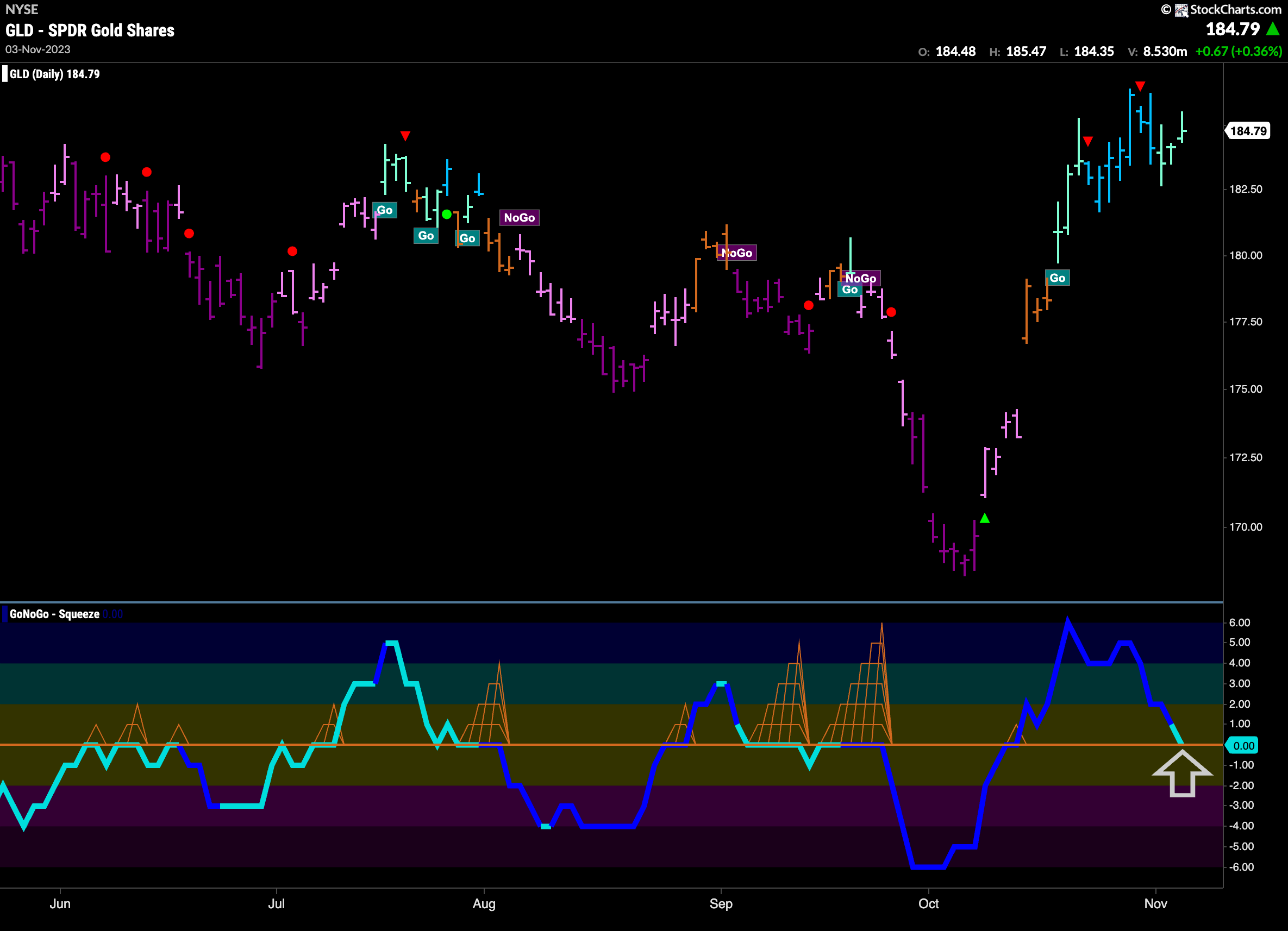Screen dimensions: 1288x931
Task: Click the GLD (Daily) 184.79 legend label
Action: click(x=54, y=74)
